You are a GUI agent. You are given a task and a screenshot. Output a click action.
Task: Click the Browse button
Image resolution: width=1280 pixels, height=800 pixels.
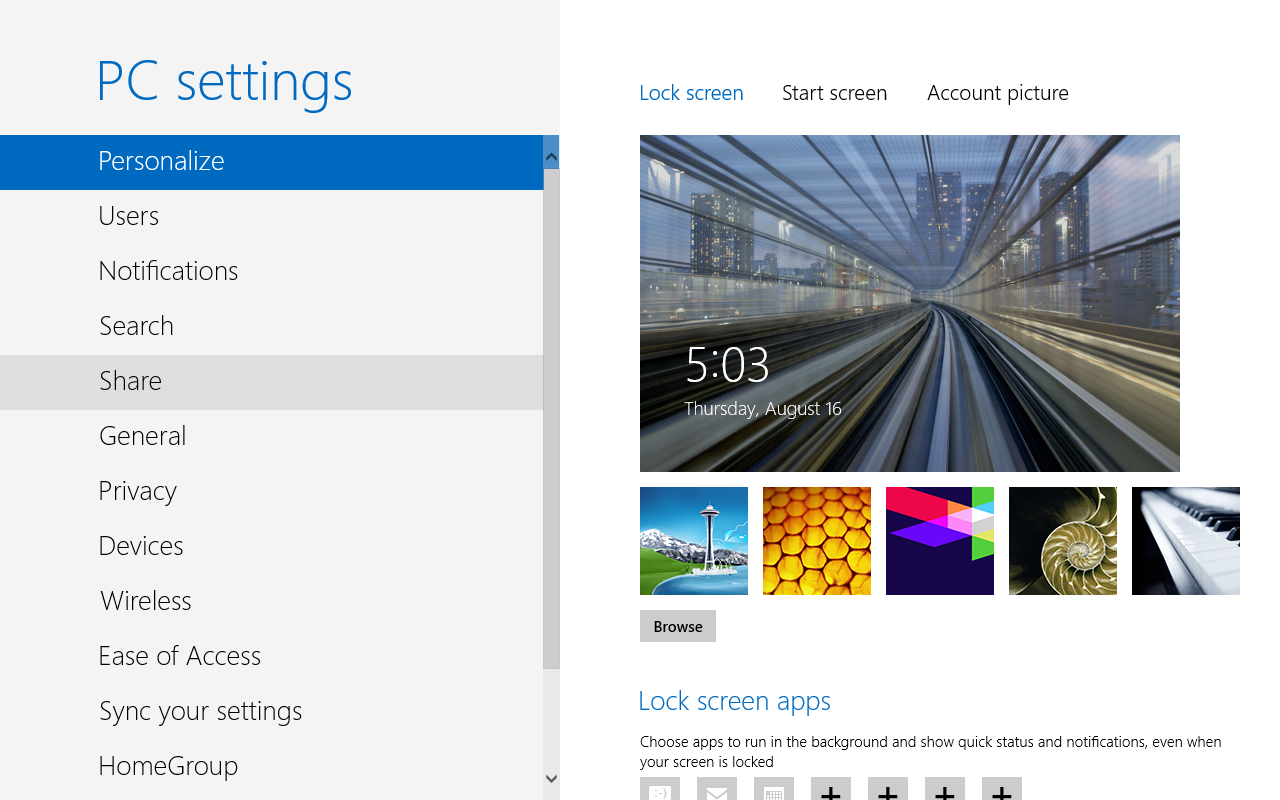click(677, 626)
